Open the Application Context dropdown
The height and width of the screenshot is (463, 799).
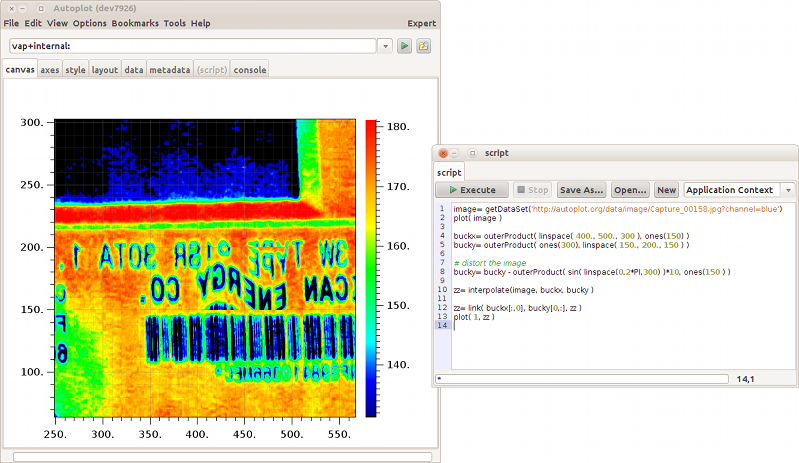(x=739, y=190)
